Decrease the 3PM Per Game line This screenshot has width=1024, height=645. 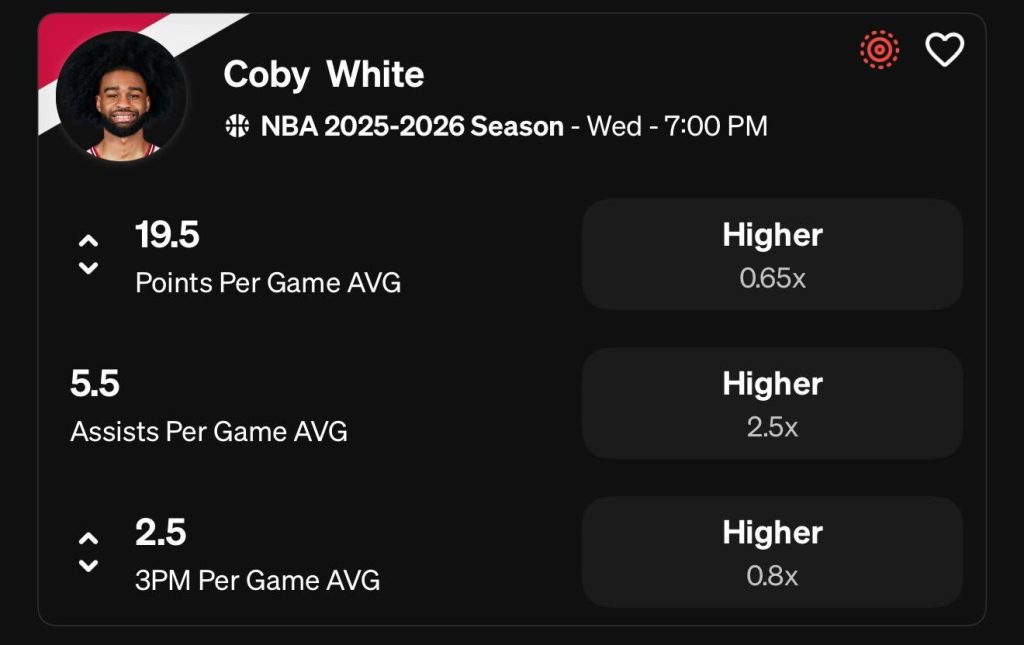[x=88, y=566]
